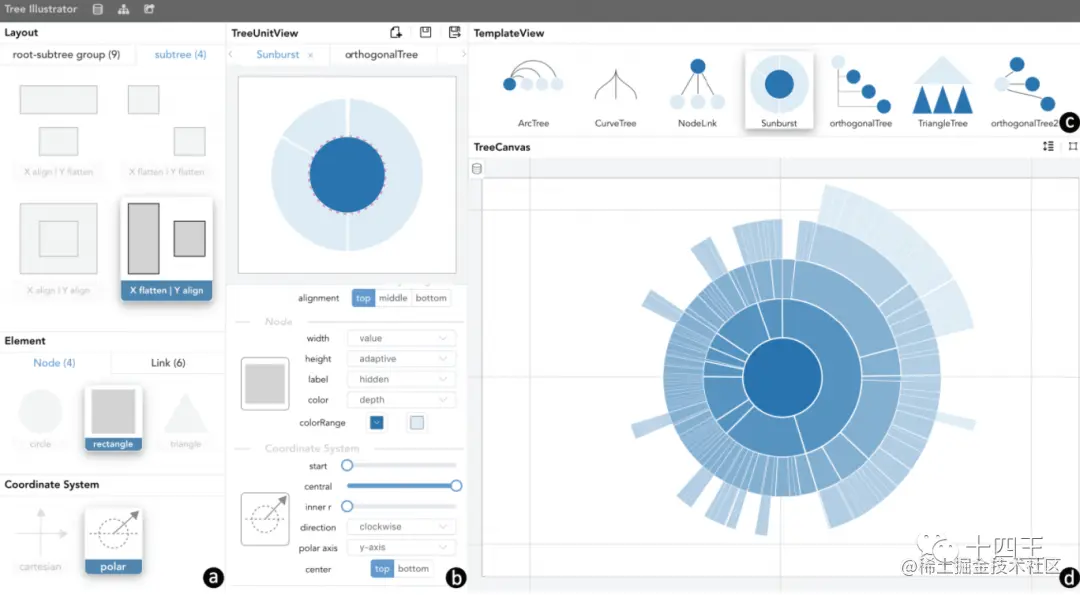Click the central slider handle
Viewport: 1080px width, 595px height.
click(456, 486)
